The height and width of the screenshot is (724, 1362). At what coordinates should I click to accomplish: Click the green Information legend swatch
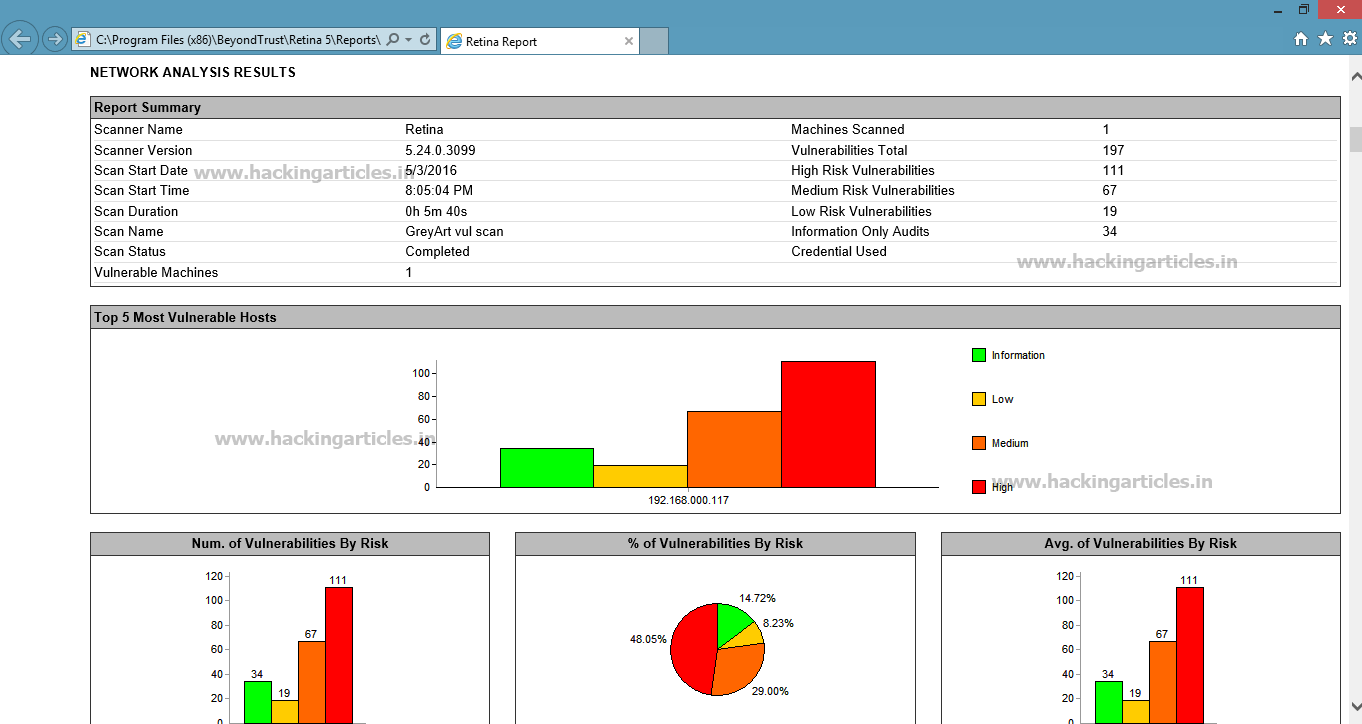pos(979,355)
